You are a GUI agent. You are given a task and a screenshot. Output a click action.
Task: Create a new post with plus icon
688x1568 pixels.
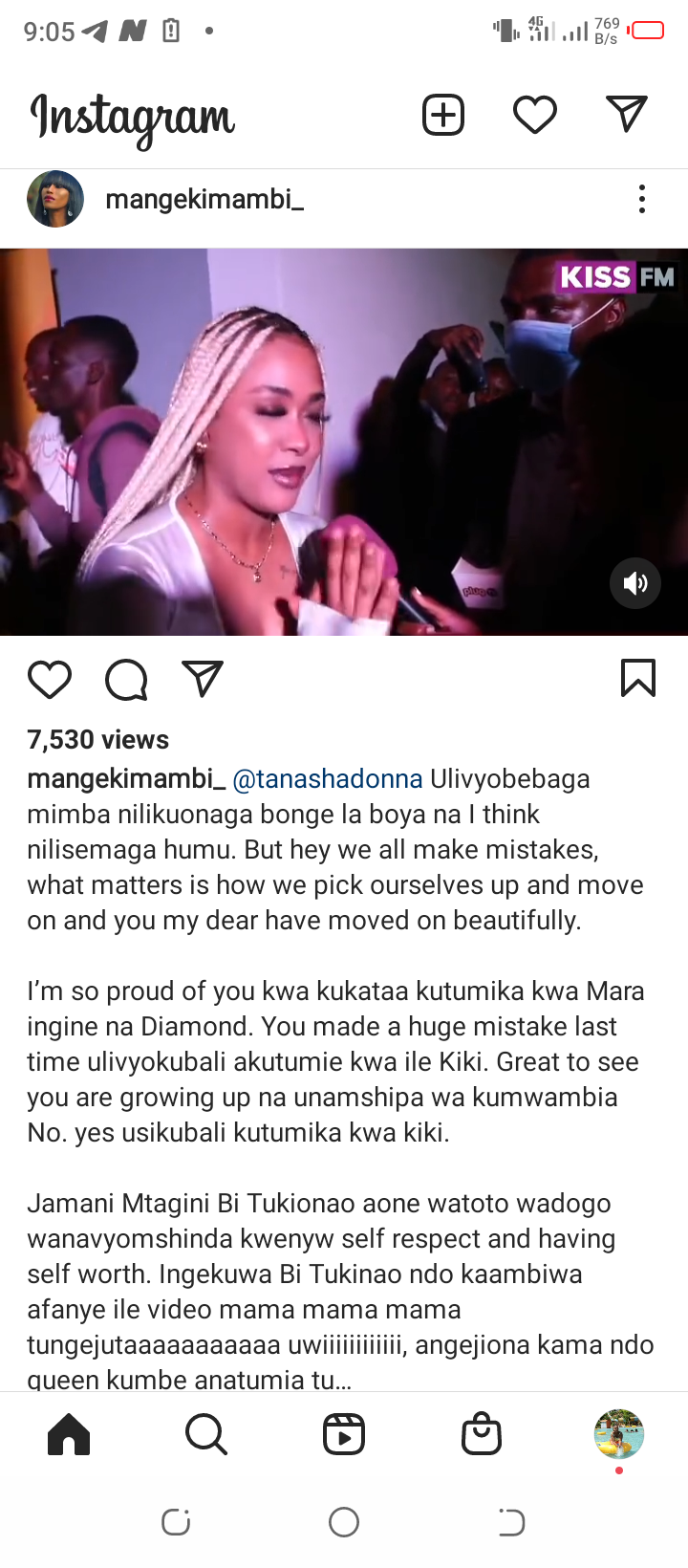[443, 115]
